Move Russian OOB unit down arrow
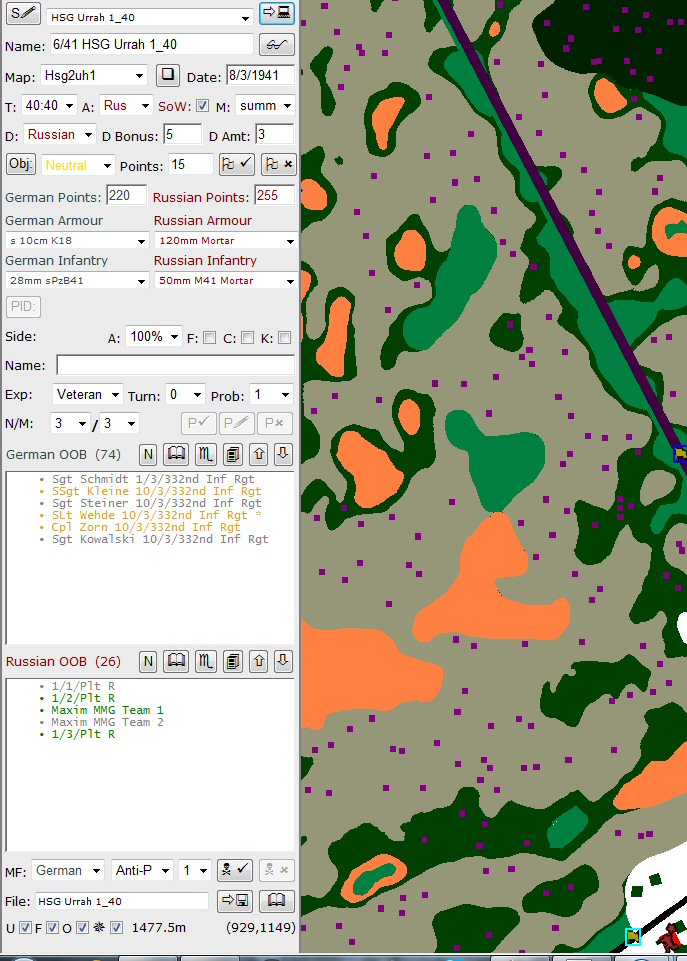Image resolution: width=687 pixels, height=961 pixels. click(283, 661)
